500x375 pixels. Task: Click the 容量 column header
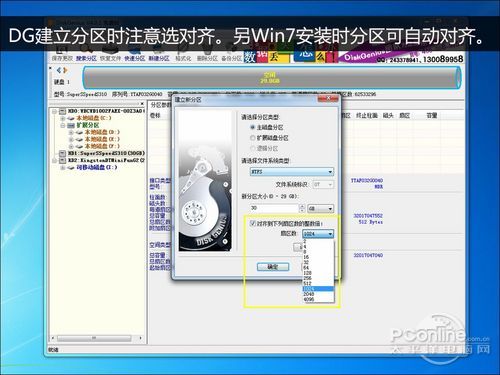pyautogui.click(x=432, y=116)
